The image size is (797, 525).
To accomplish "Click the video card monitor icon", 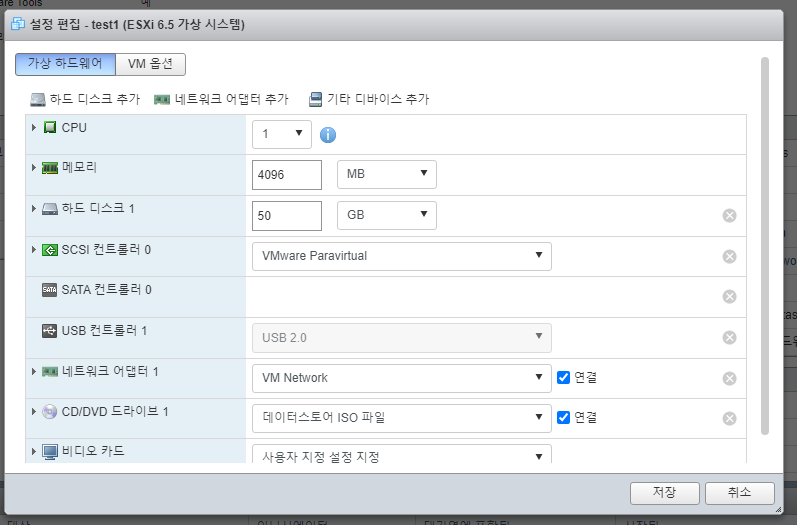I will coord(50,452).
